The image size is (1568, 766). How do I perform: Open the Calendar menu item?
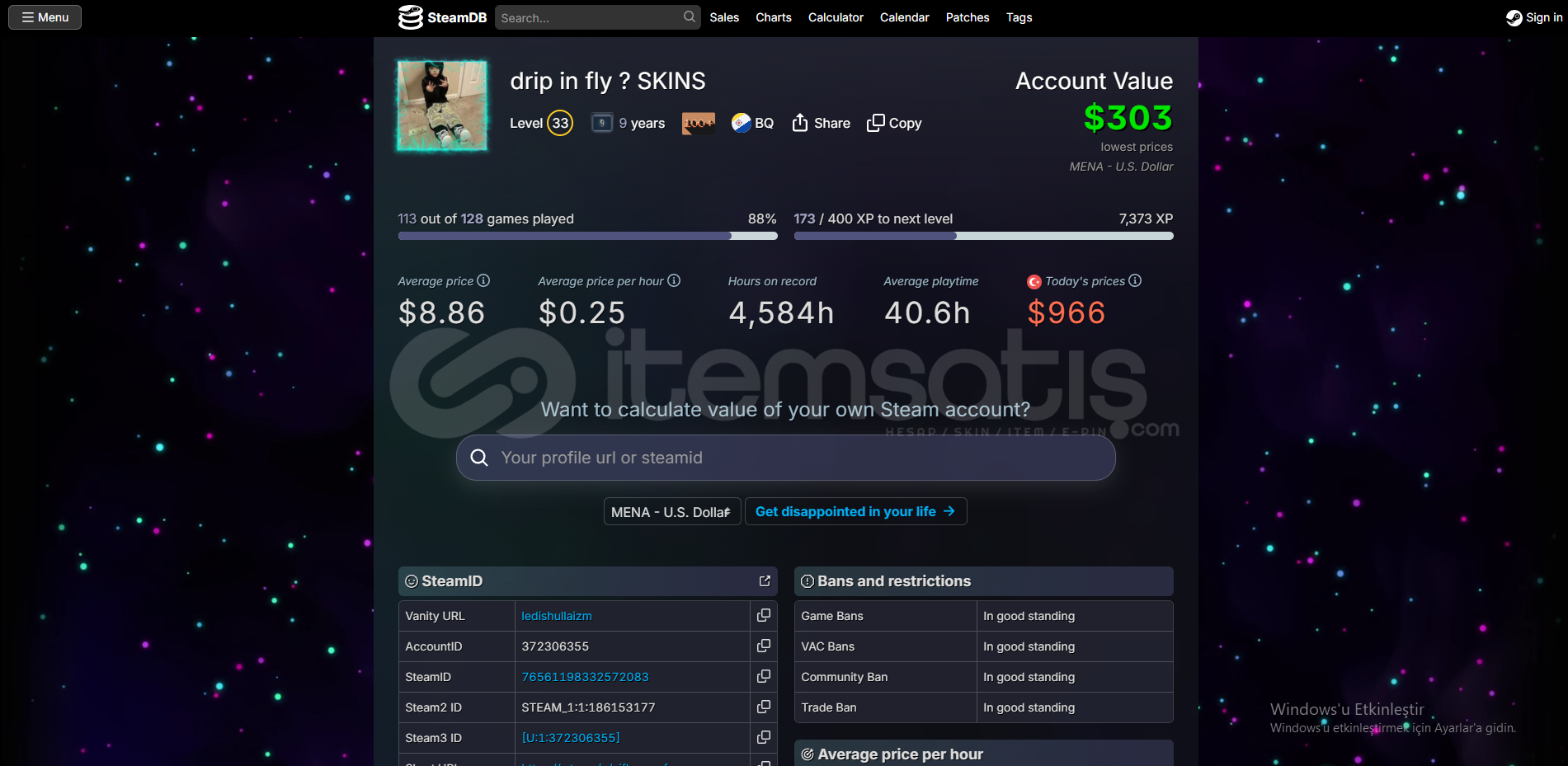pyautogui.click(x=904, y=17)
